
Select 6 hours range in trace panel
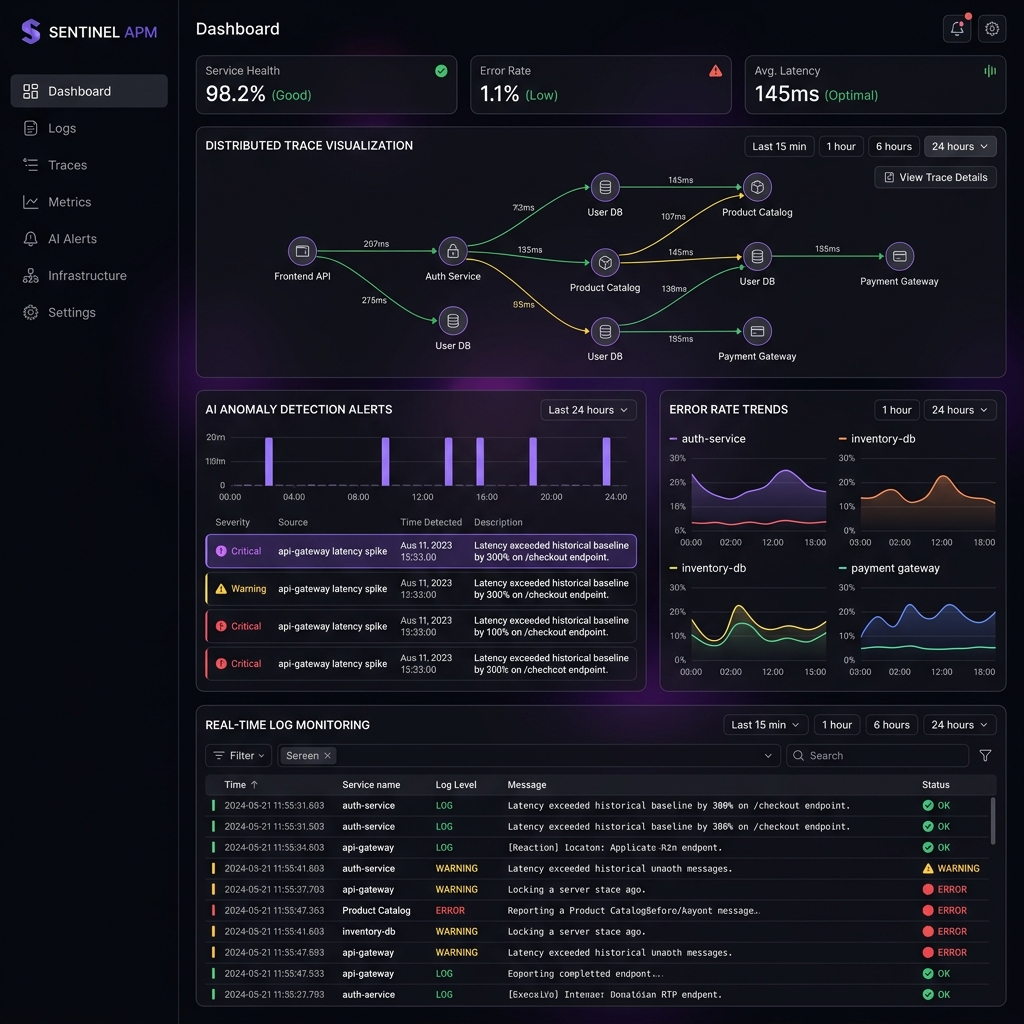coord(893,146)
